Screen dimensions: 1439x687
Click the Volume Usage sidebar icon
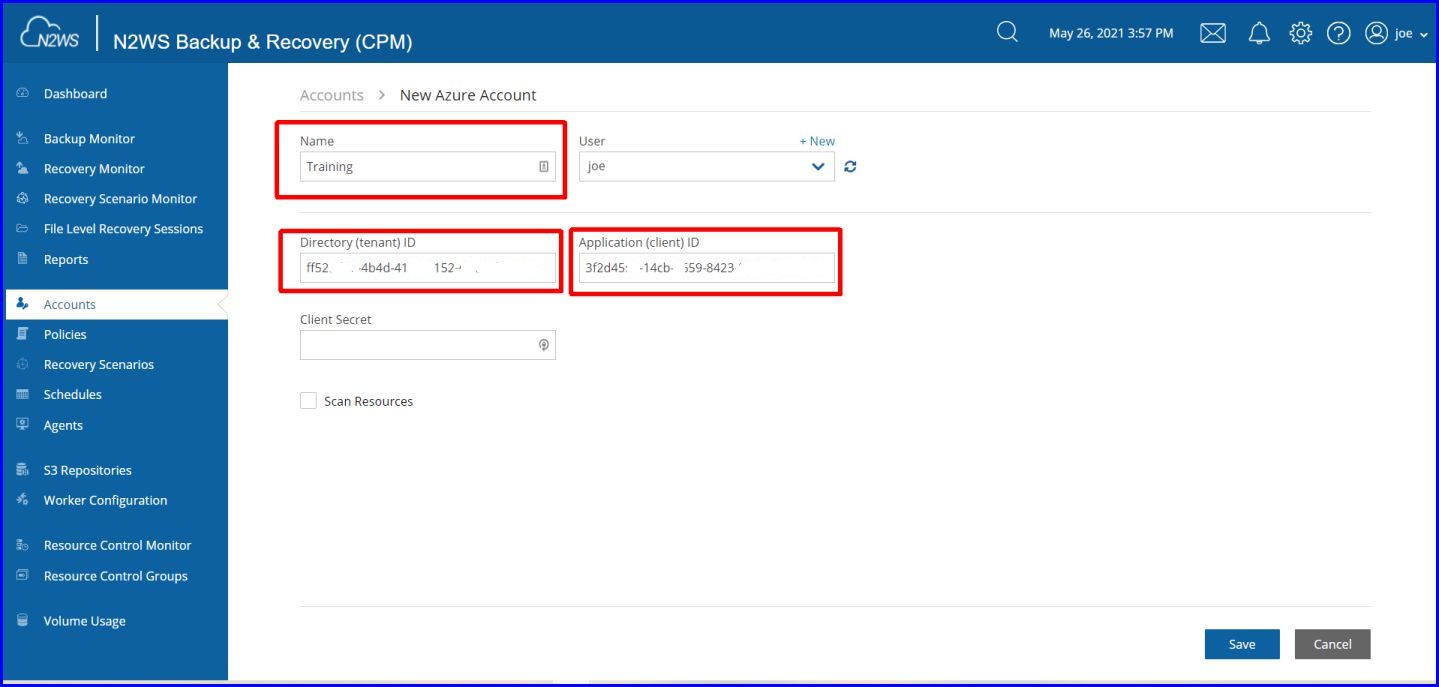click(x=22, y=621)
